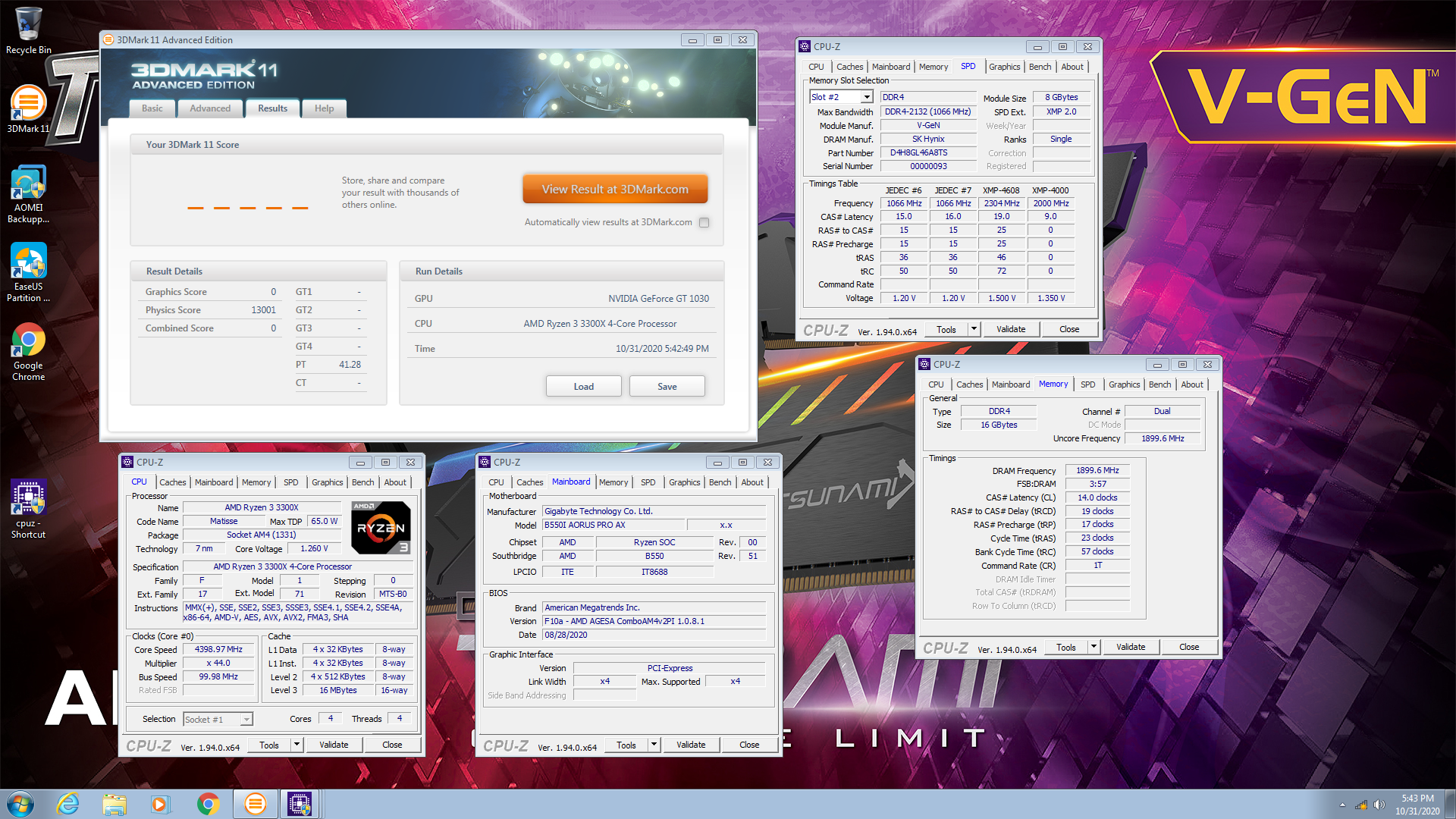Expand Tools arrow in SPD CPU-Z window
Image resolution: width=1456 pixels, height=819 pixels.
[974, 329]
